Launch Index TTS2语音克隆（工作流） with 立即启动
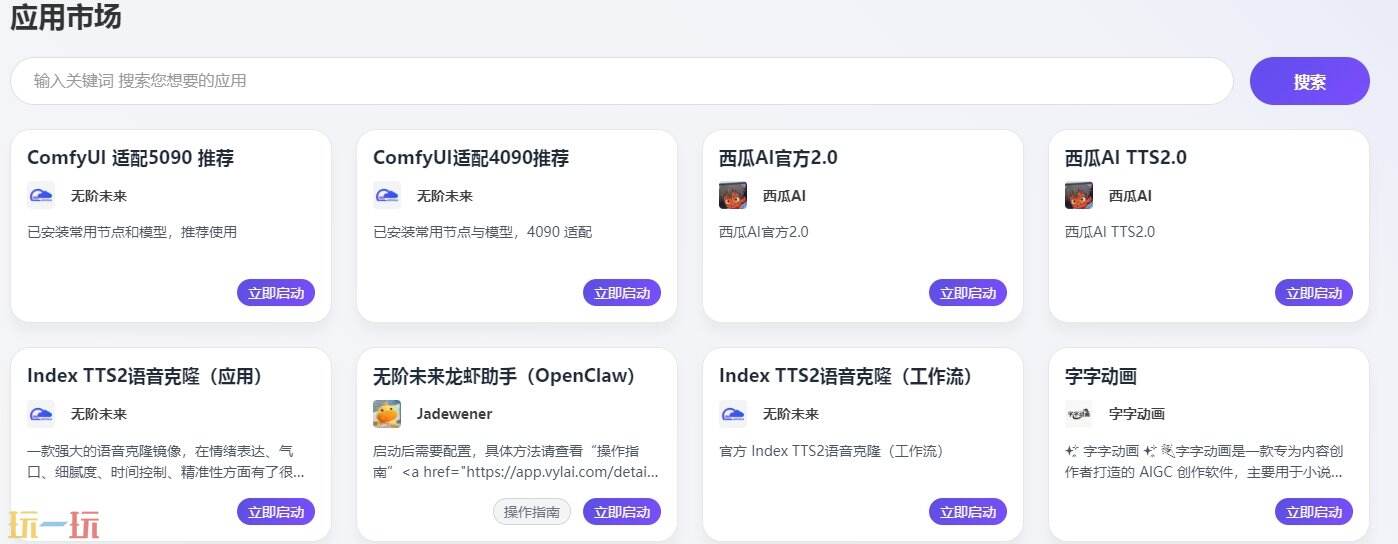The width and height of the screenshot is (1398, 544). pyautogui.click(x=968, y=512)
